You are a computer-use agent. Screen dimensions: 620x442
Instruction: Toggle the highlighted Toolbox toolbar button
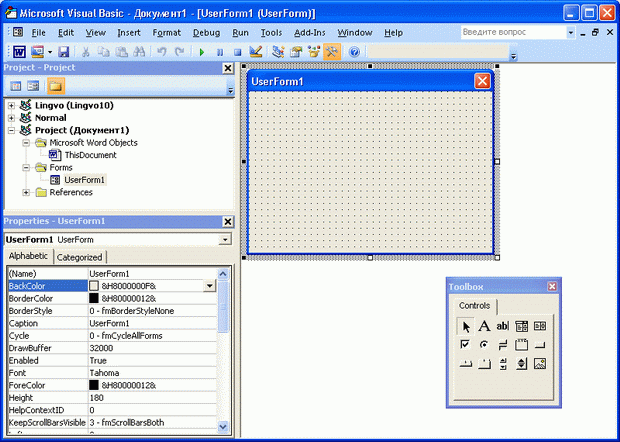(x=332, y=52)
